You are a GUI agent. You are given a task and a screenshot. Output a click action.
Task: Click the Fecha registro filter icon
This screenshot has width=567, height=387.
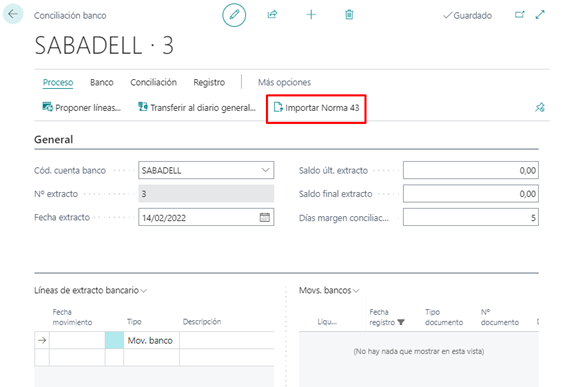click(x=401, y=322)
